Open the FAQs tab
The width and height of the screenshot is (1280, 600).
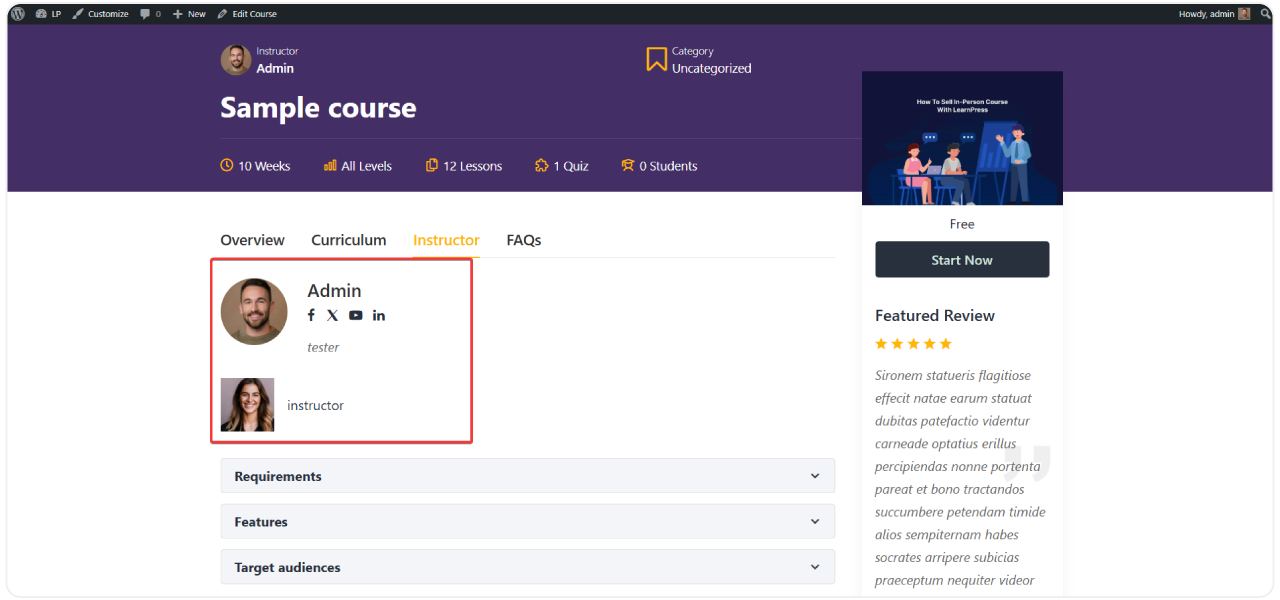pyautogui.click(x=523, y=240)
